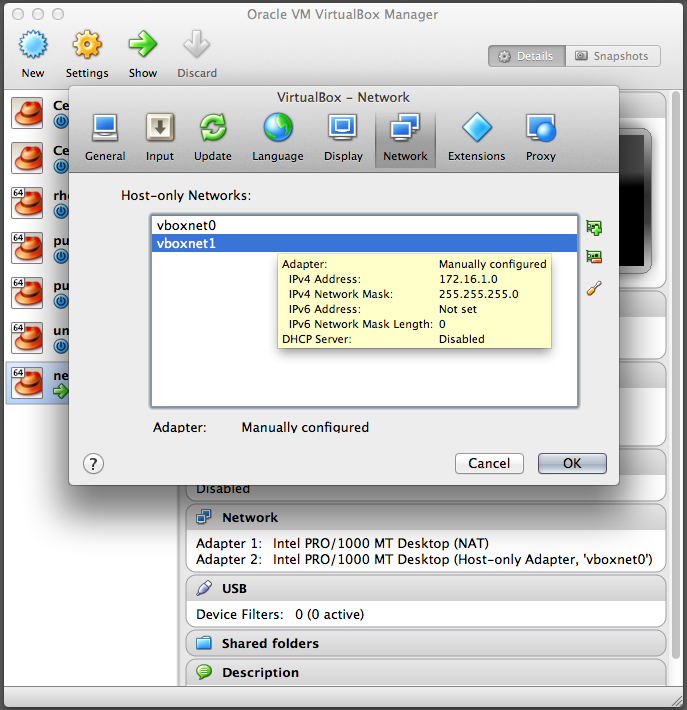Open Update preferences tab
This screenshot has width=687, height=710.
[213, 138]
